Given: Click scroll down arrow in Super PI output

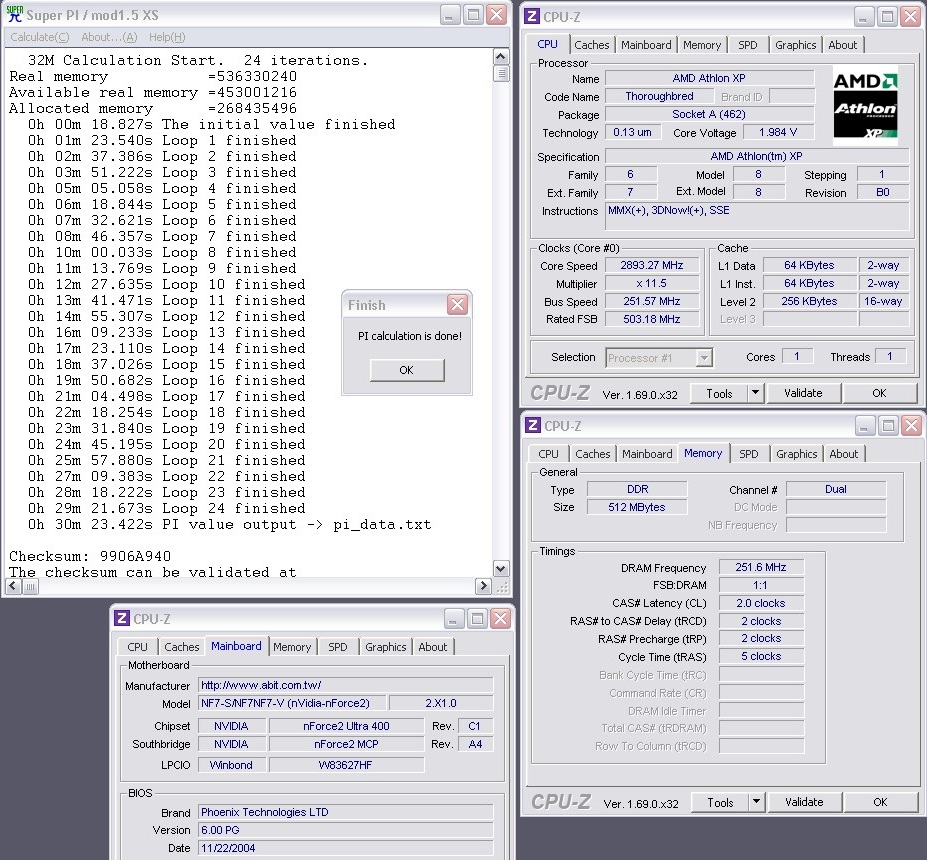Looking at the screenshot, I should 501,569.
